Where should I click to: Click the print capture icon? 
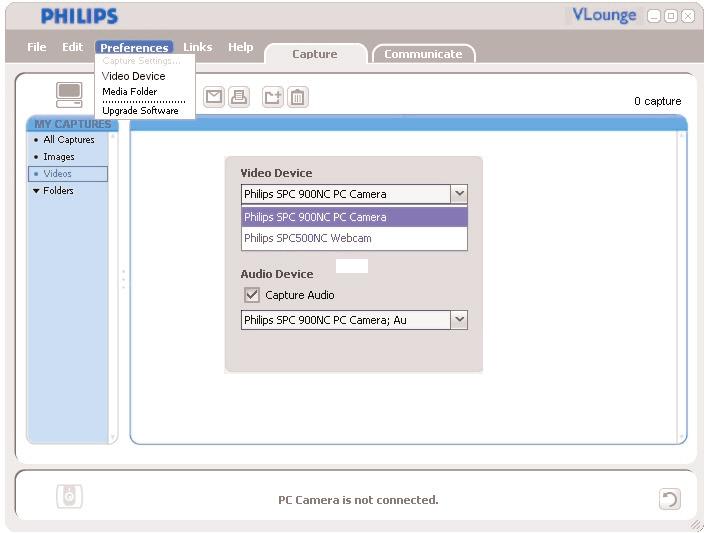click(x=239, y=97)
